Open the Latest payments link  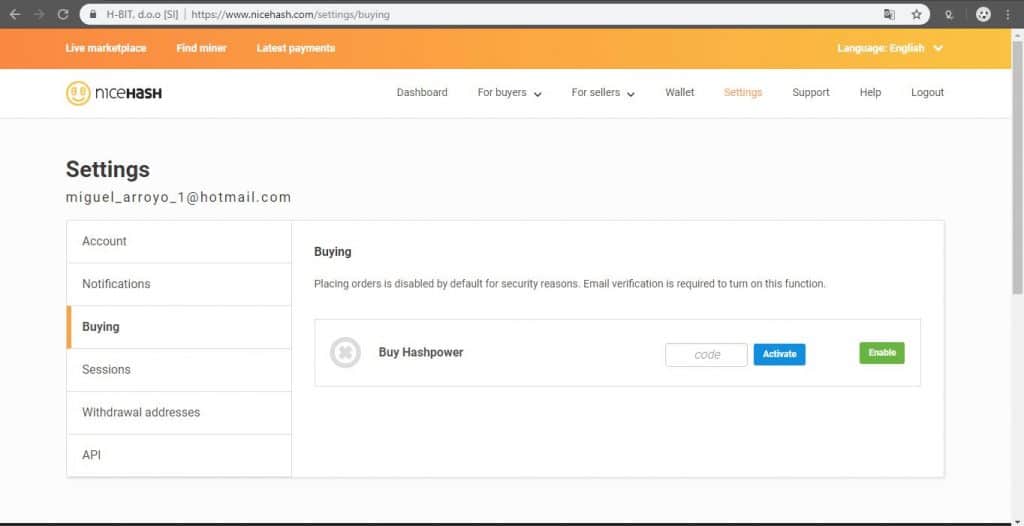tap(295, 48)
